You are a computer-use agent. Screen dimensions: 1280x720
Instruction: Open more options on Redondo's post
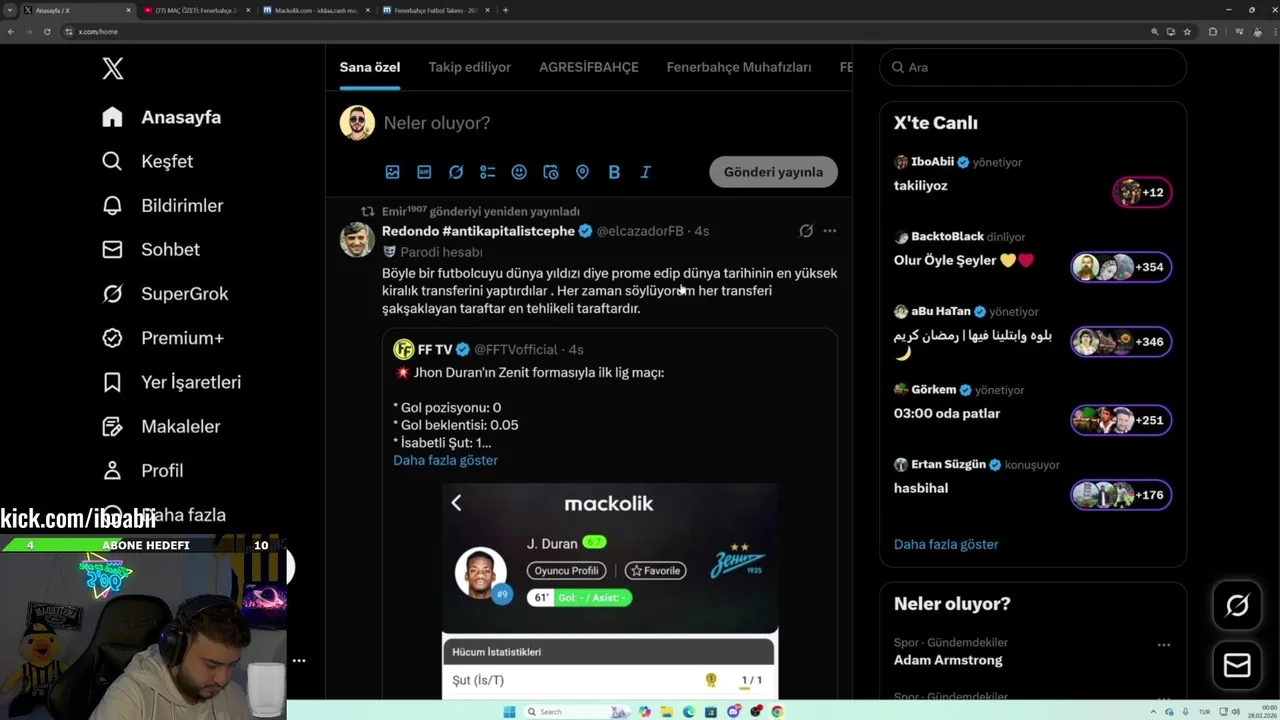(x=829, y=231)
